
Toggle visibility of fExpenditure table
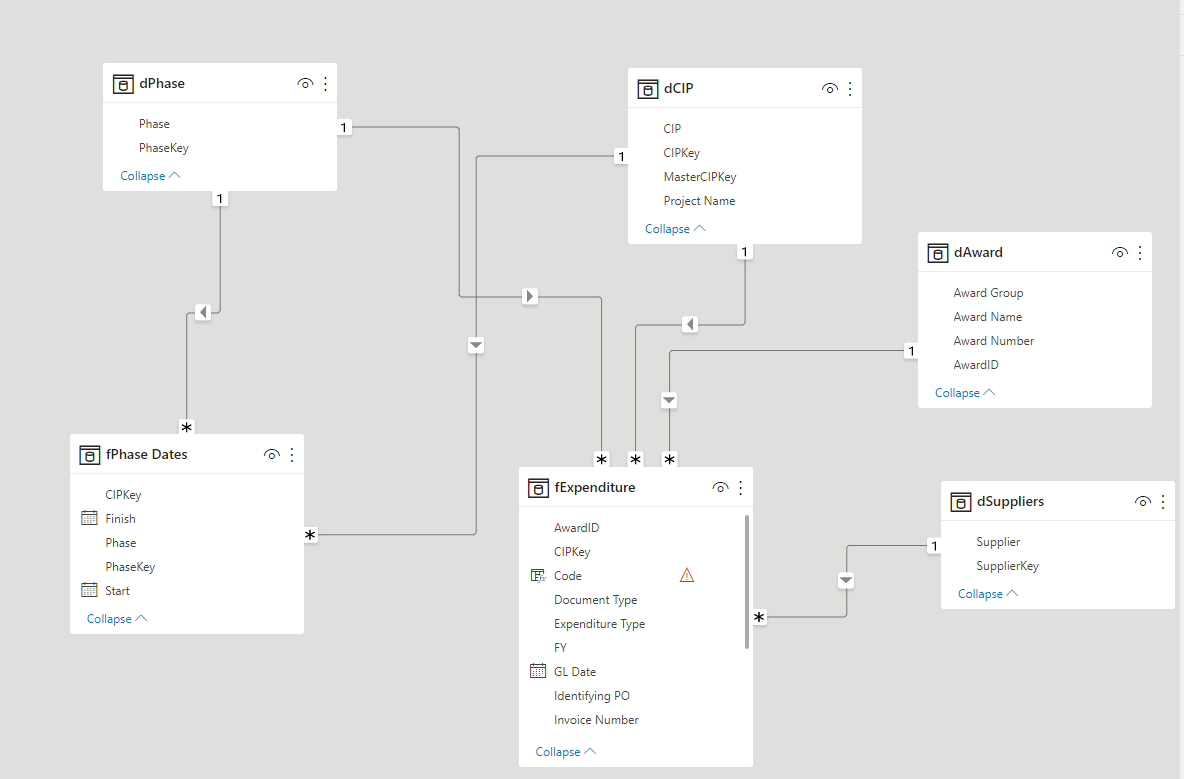click(x=720, y=488)
